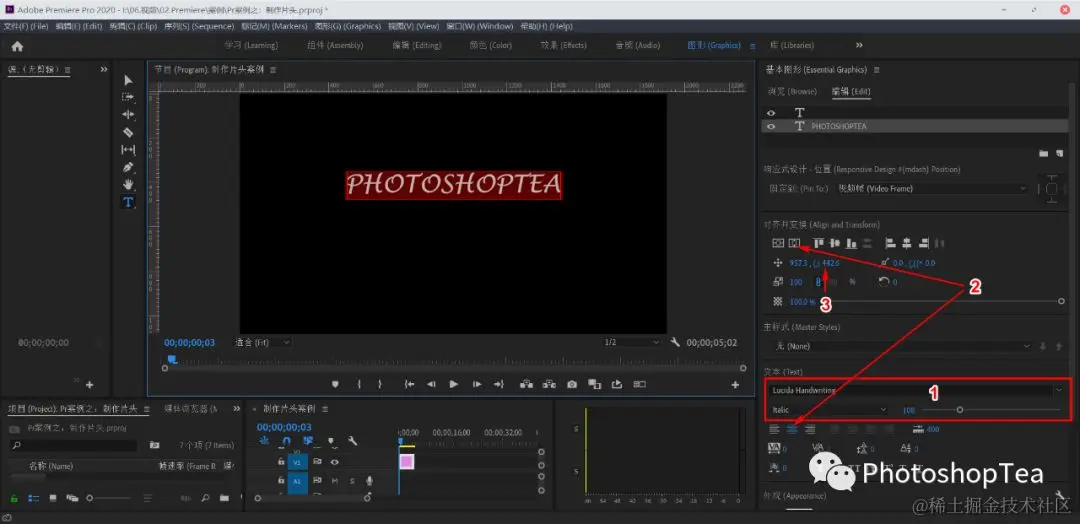Click the Extract button
1080x524 pixels.
550,384
